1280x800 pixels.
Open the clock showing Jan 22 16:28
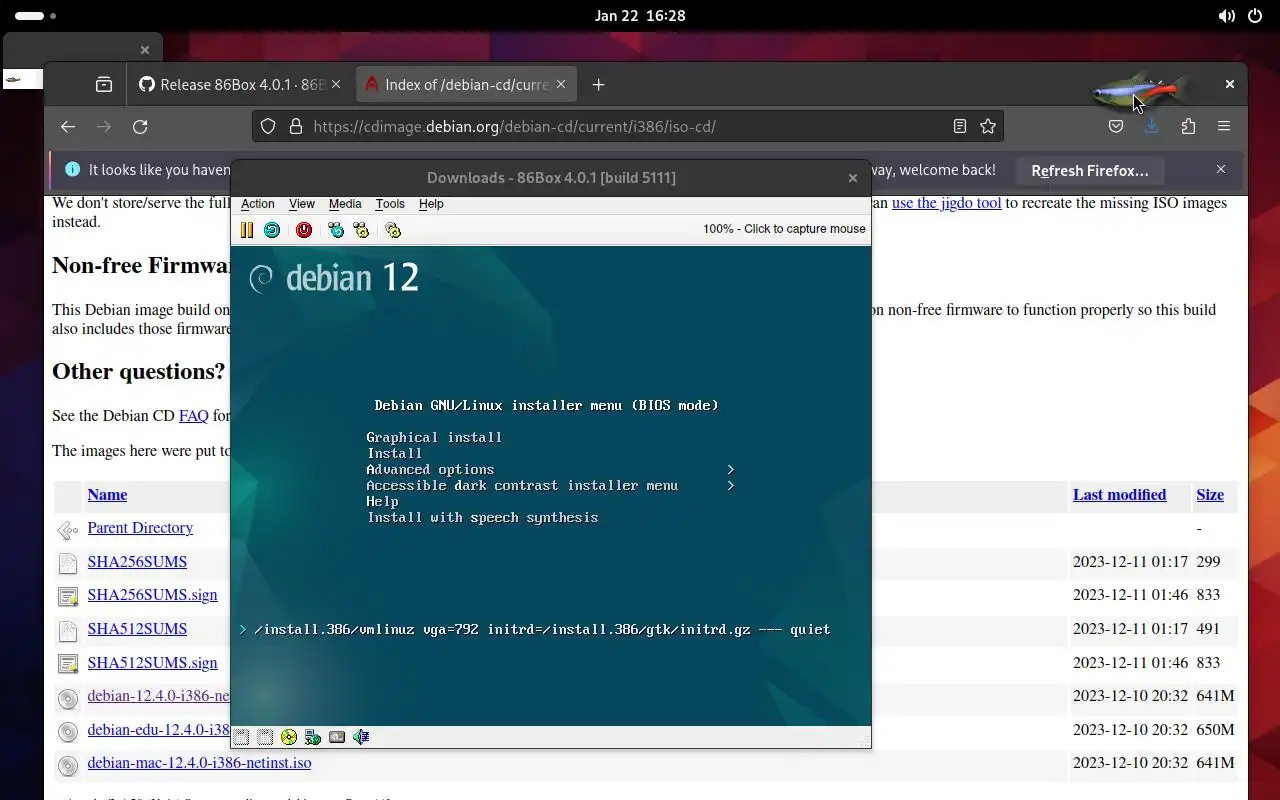click(x=640, y=16)
